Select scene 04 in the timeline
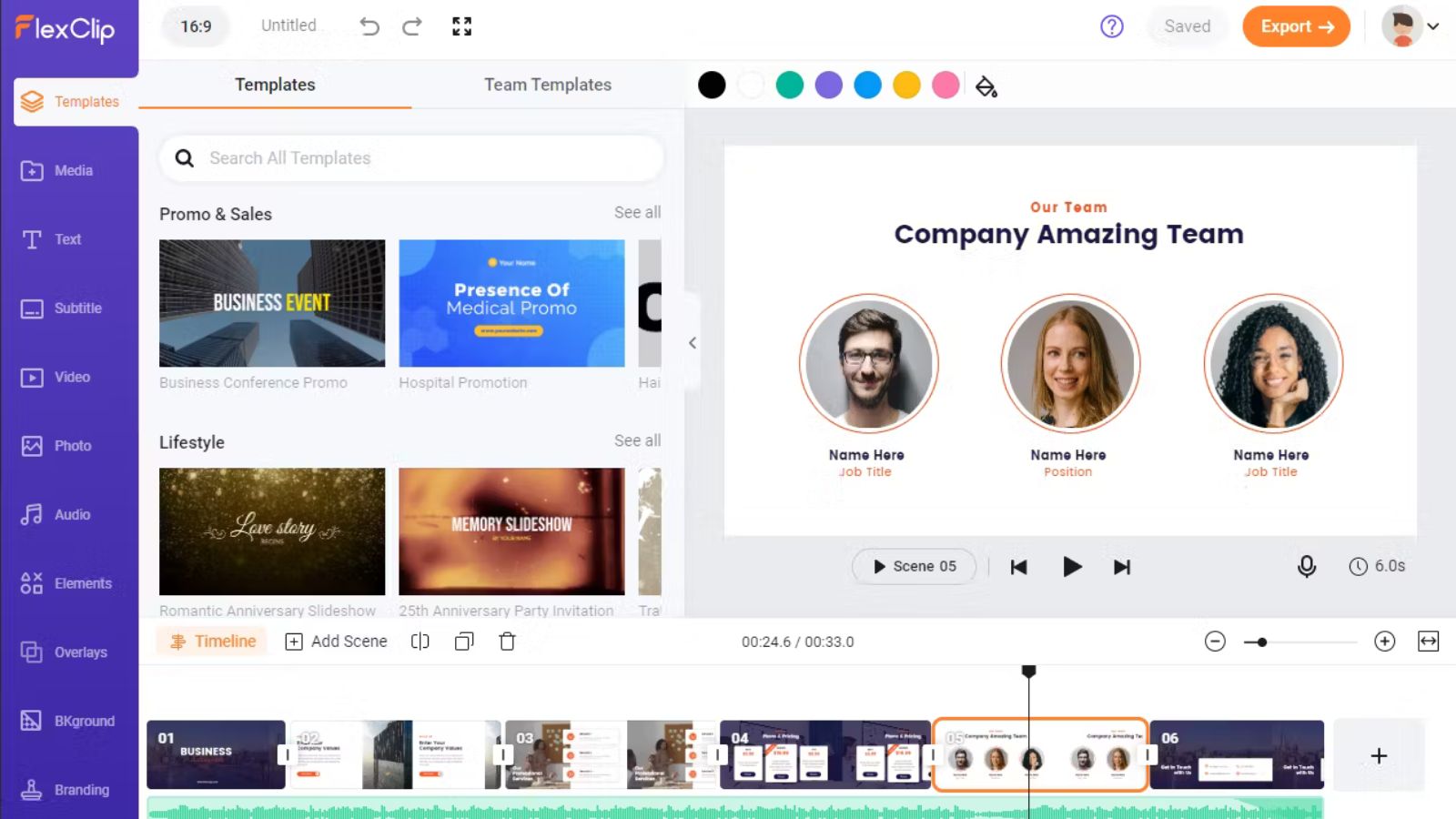 tap(825, 754)
